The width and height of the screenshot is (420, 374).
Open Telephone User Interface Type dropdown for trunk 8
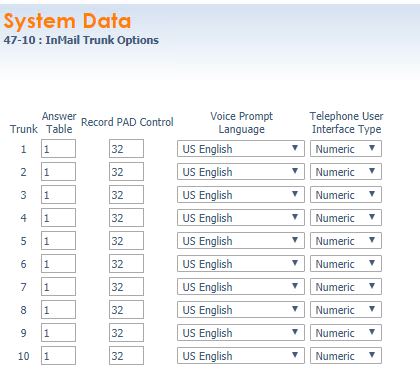click(346, 310)
